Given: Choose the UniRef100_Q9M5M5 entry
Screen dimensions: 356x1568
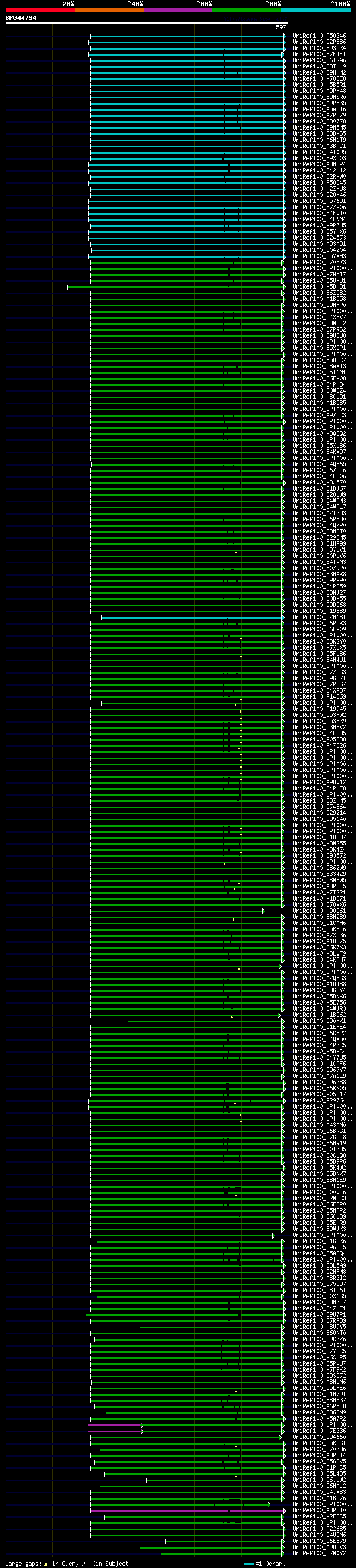Looking at the screenshot, I should point(319,127).
